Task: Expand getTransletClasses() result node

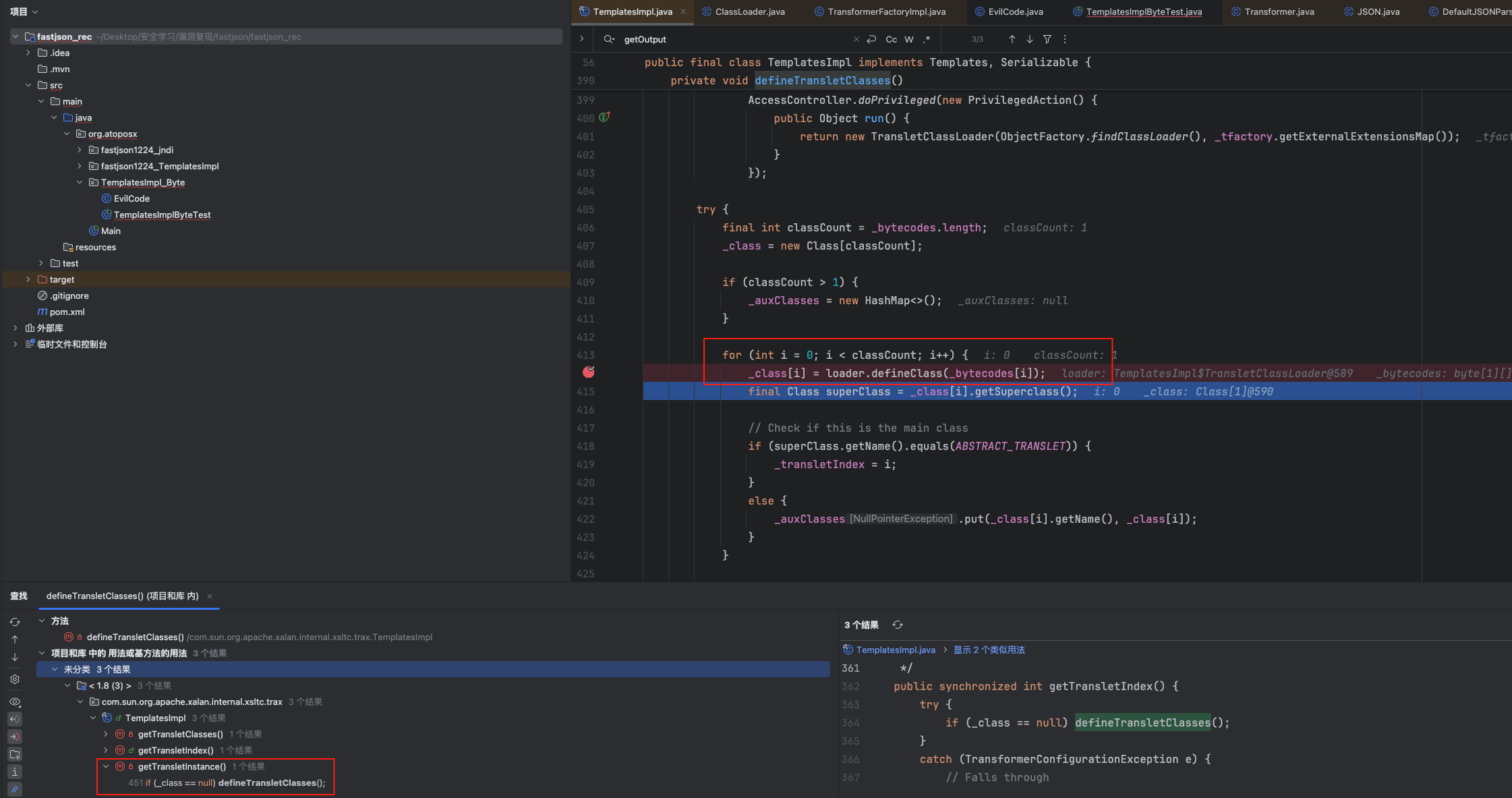Action: (x=106, y=734)
